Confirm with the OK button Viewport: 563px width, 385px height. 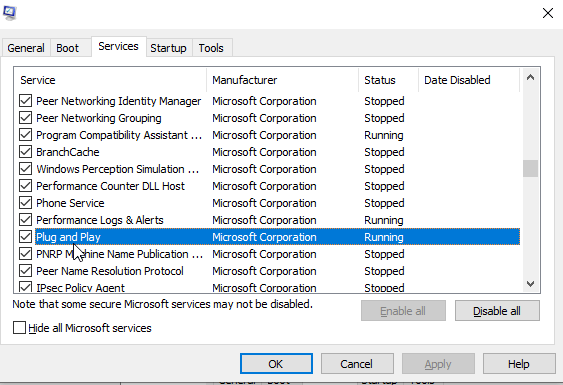[276, 364]
